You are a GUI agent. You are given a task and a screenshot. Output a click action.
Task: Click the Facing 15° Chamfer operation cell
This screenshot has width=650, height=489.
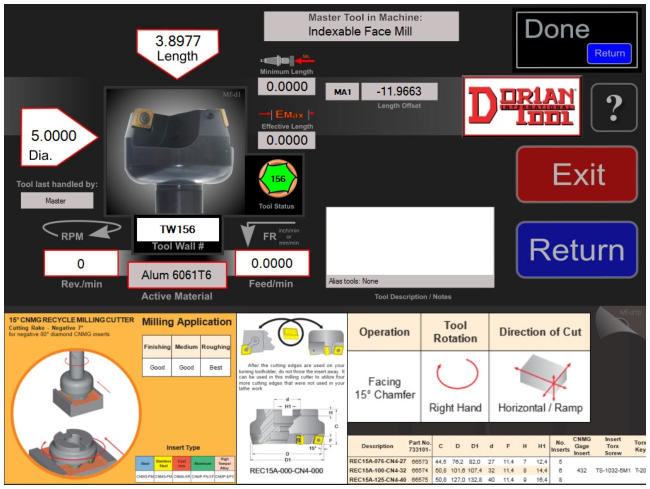click(x=384, y=387)
